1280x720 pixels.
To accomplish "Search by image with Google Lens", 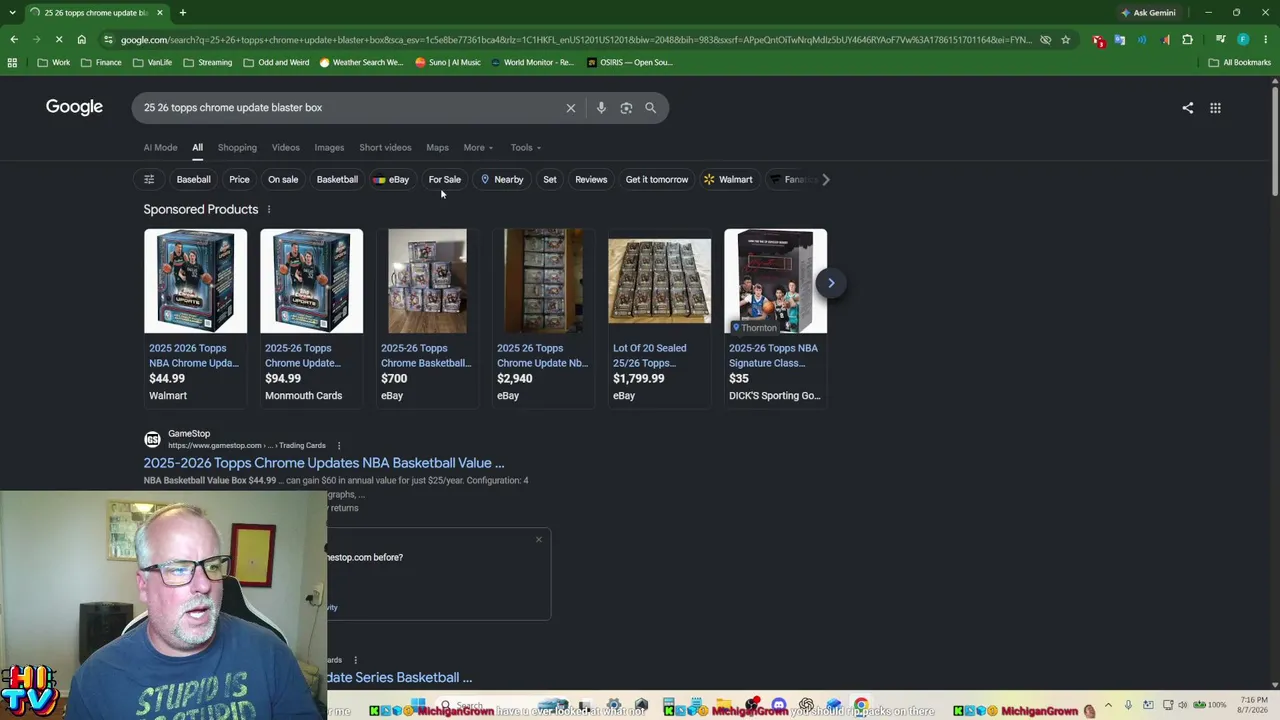I will (626, 108).
